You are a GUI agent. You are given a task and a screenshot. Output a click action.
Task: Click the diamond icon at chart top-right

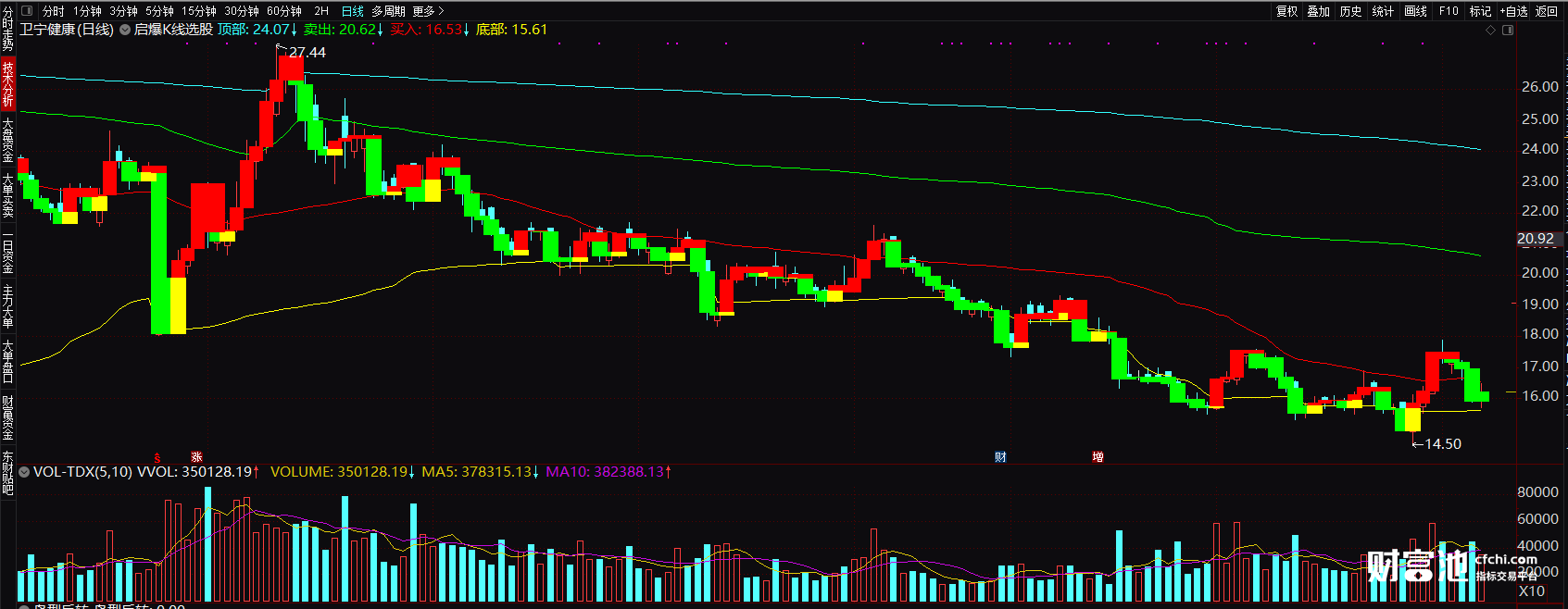point(1490,31)
